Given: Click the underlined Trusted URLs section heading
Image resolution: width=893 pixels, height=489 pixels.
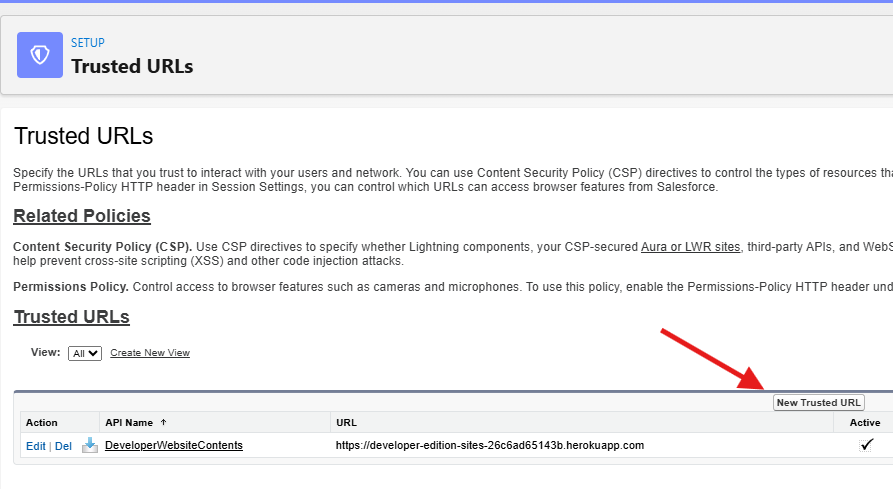Looking at the screenshot, I should pyautogui.click(x=71, y=317).
